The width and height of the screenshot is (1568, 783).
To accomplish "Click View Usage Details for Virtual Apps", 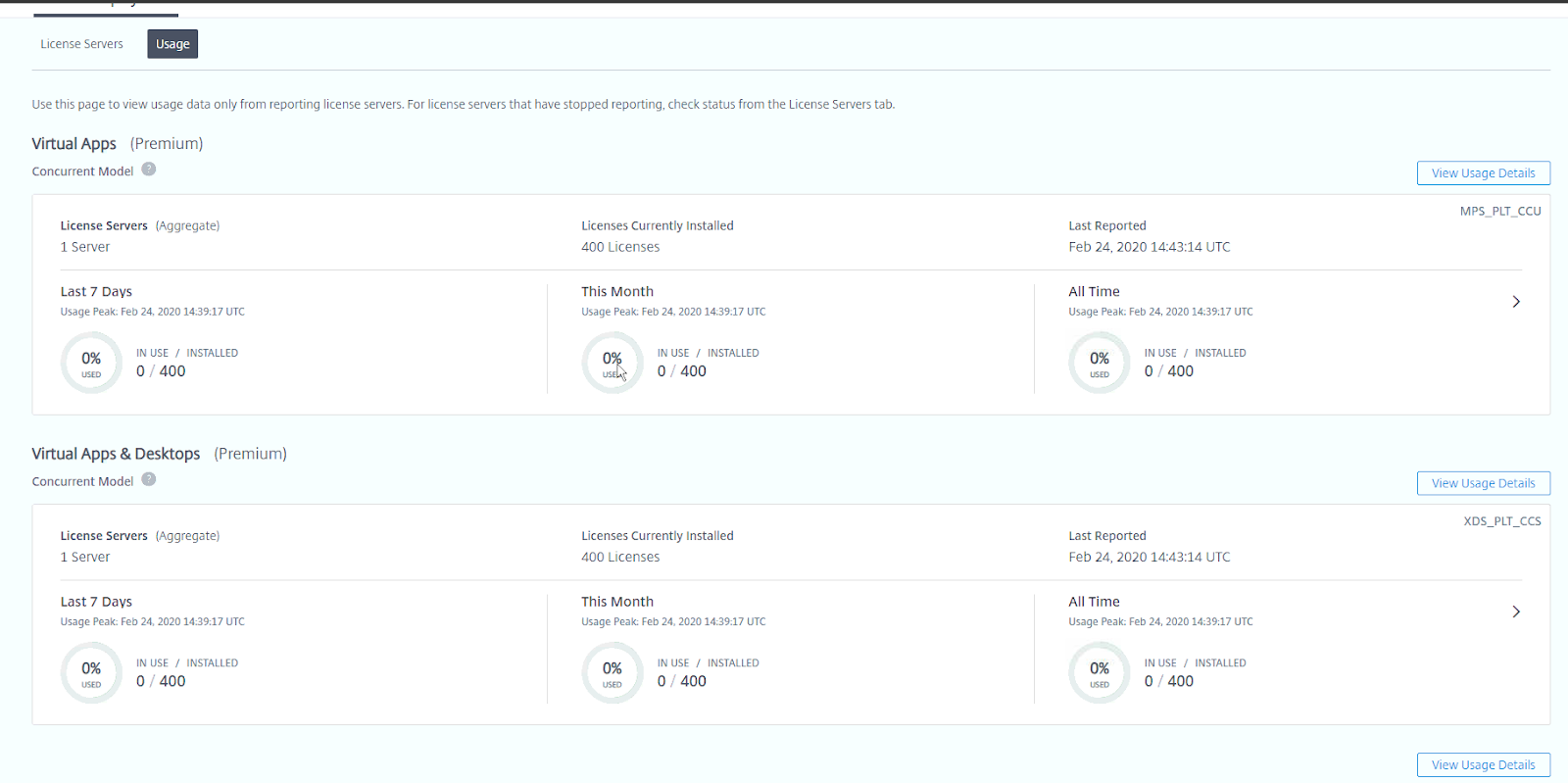I will point(1483,173).
